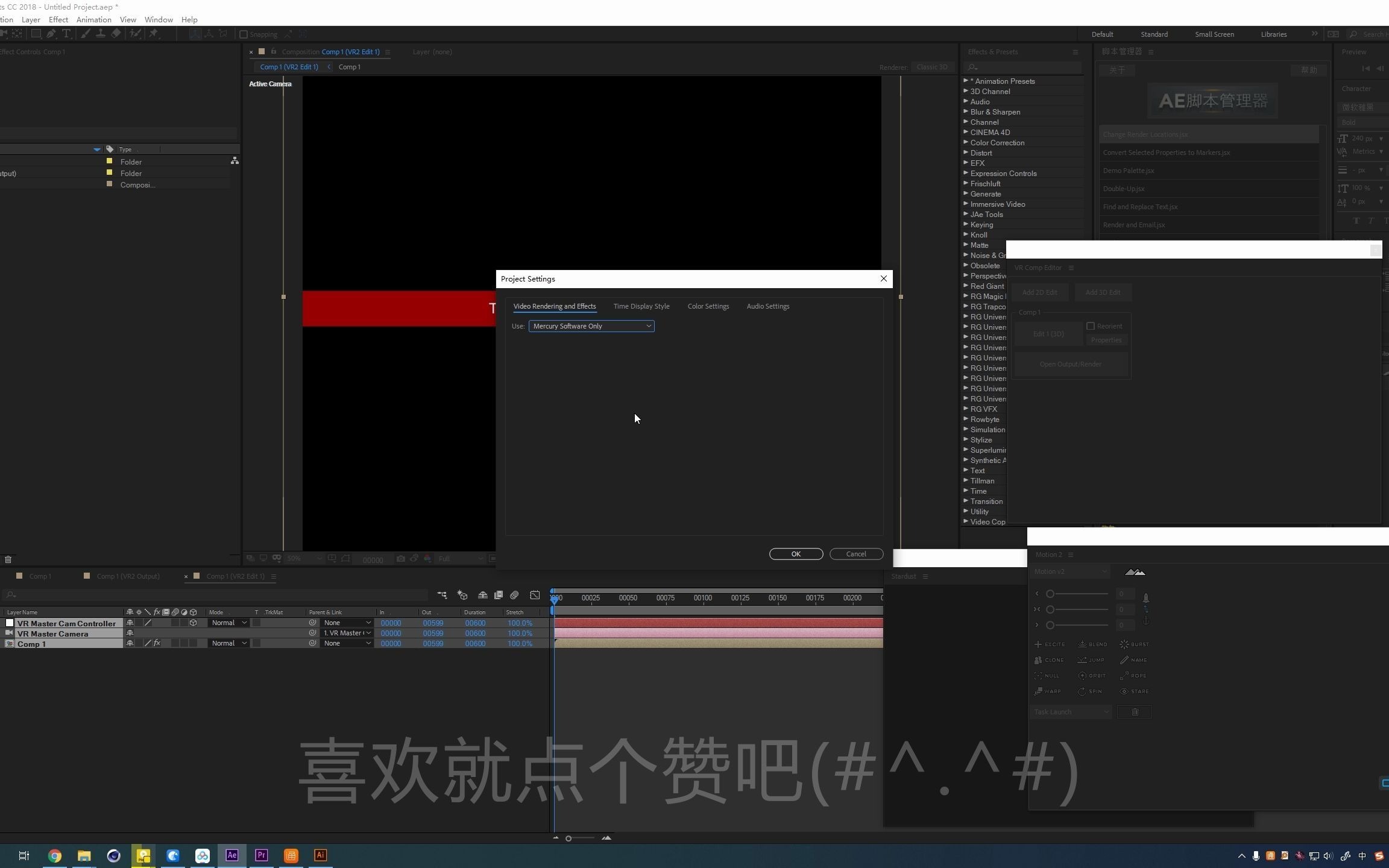1389x868 pixels.
Task: Click OK in the Project Settings dialog
Action: (x=796, y=553)
